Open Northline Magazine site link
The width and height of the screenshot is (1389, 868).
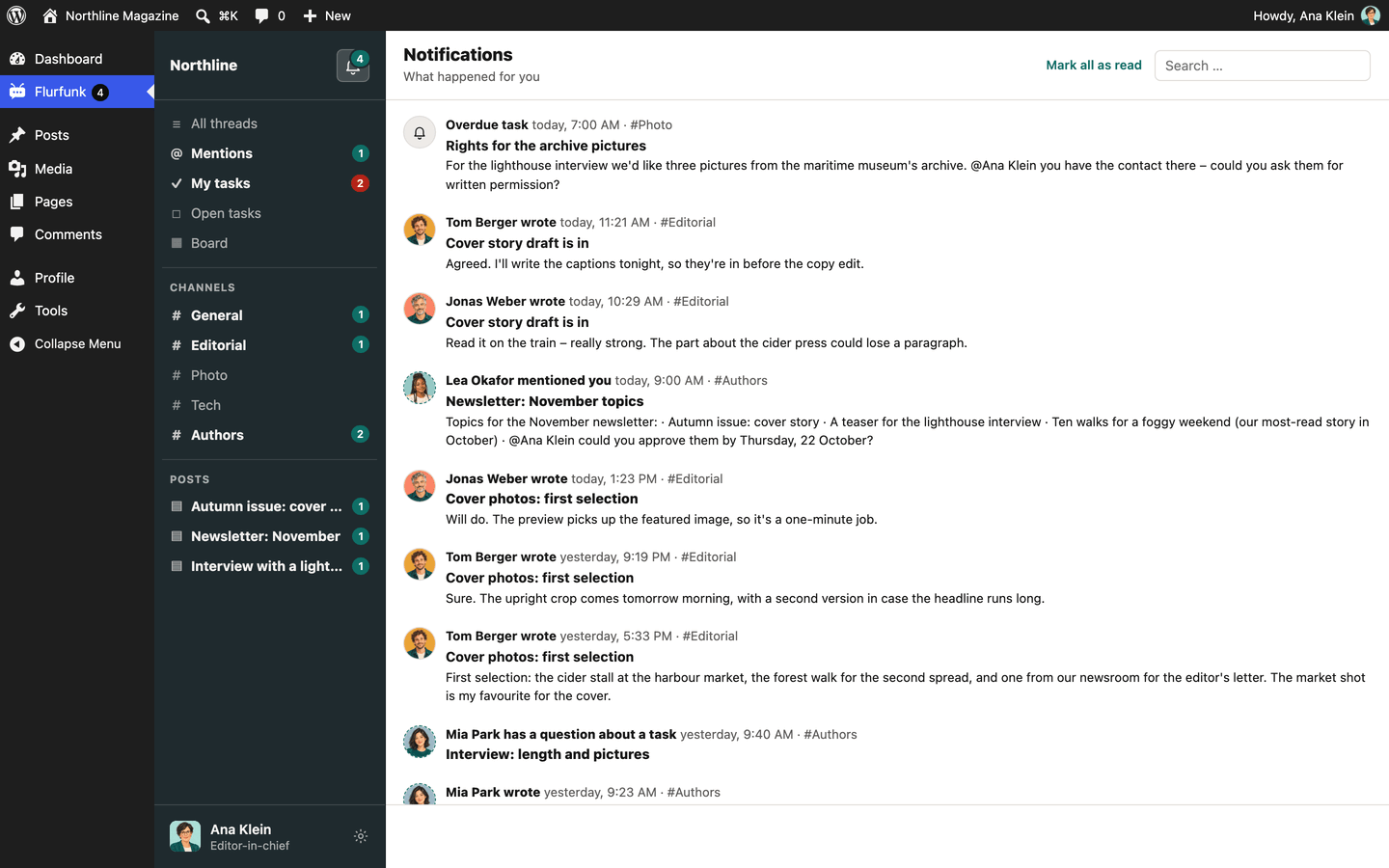pos(110,15)
